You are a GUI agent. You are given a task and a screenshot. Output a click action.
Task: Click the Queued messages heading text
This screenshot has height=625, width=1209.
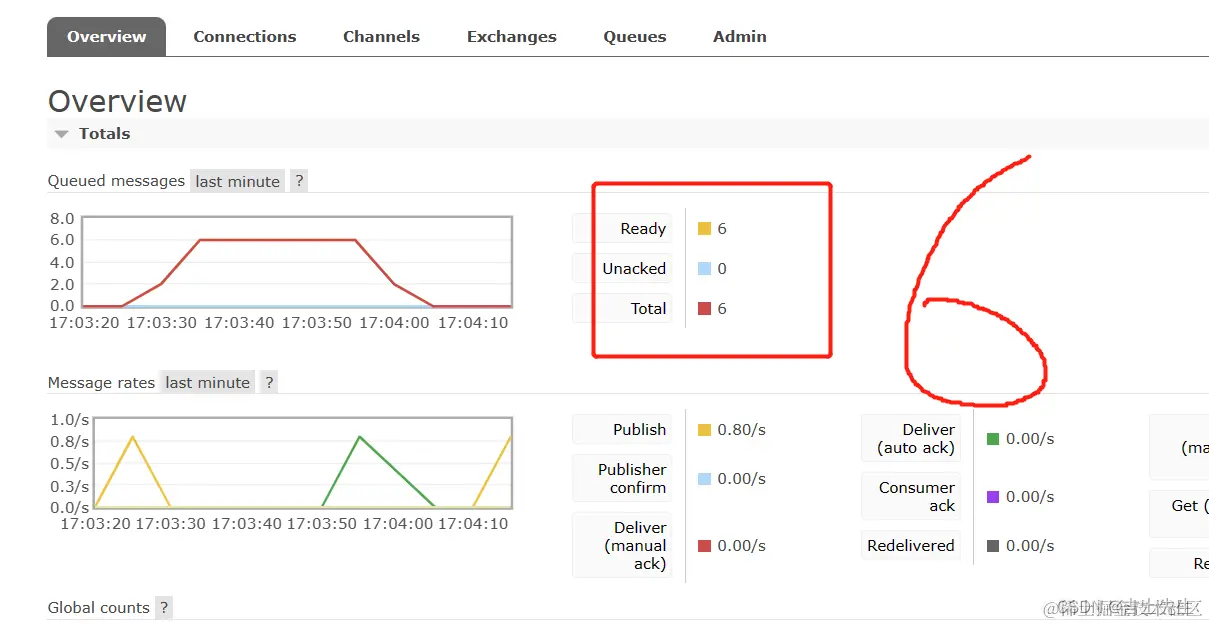116,181
